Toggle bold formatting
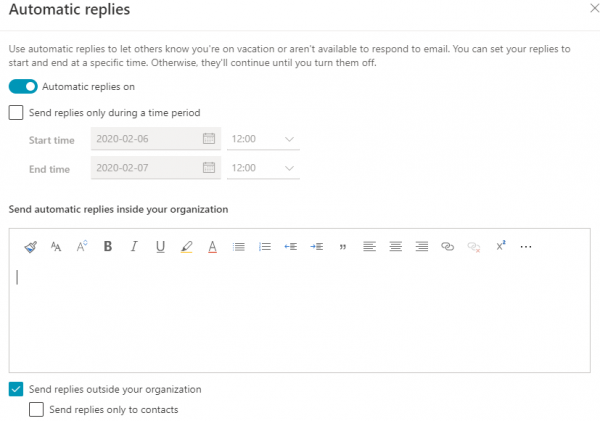This screenshot has height=421, width=600. pos(108,246)
